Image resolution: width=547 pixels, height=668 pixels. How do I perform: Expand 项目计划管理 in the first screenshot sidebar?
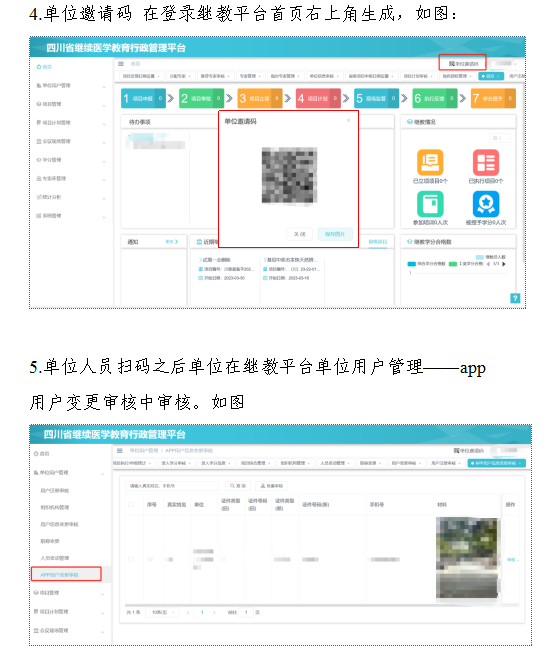(x=71, y=123)
